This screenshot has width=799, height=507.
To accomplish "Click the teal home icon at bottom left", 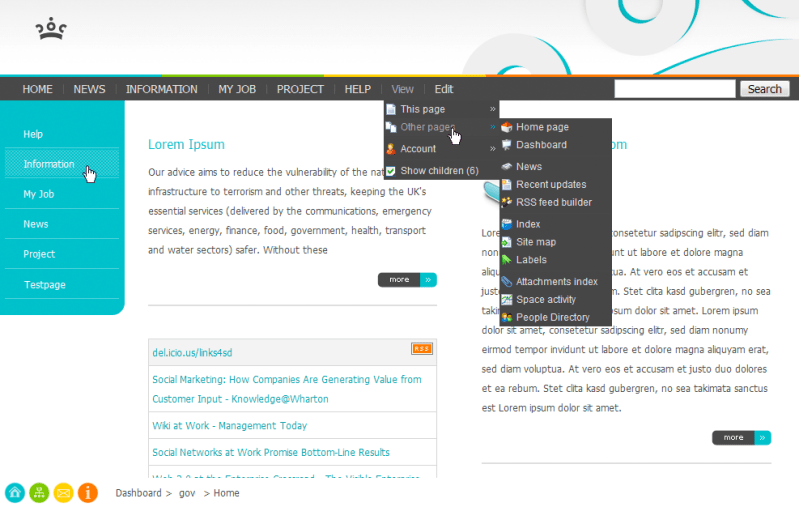I will click(15, 492).
